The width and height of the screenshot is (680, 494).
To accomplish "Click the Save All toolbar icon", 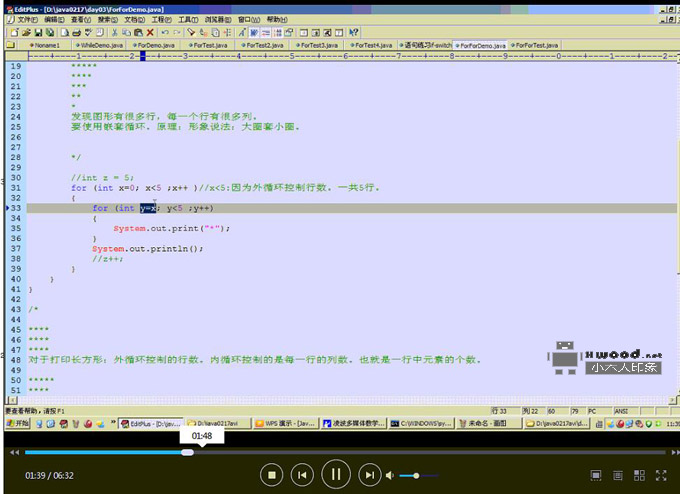I will click(50, 33).
